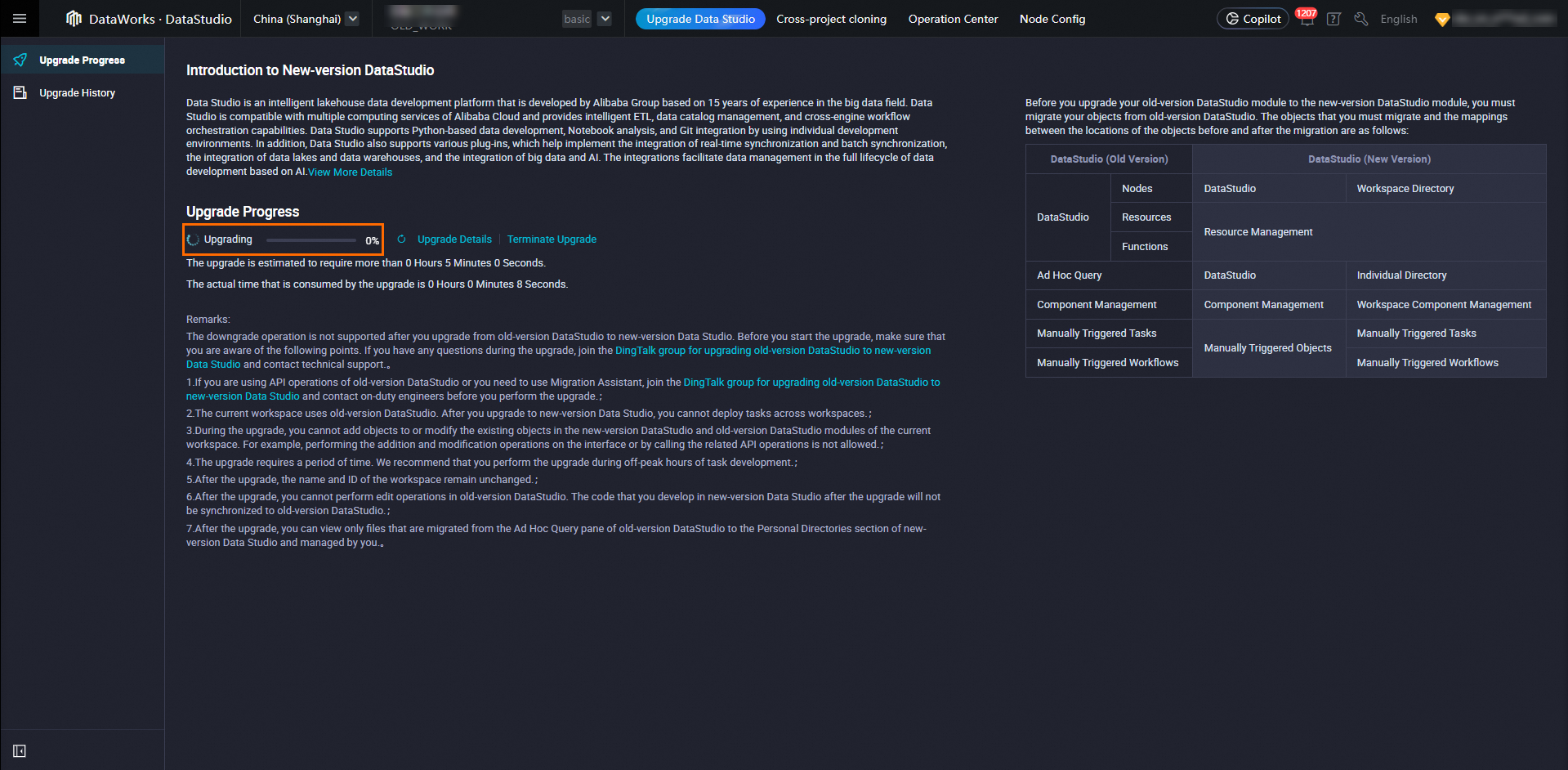Expand the workspace selector next to basic
This screenshot has width=1568, height=770.
pyautogui.click(x=605, y=19)
